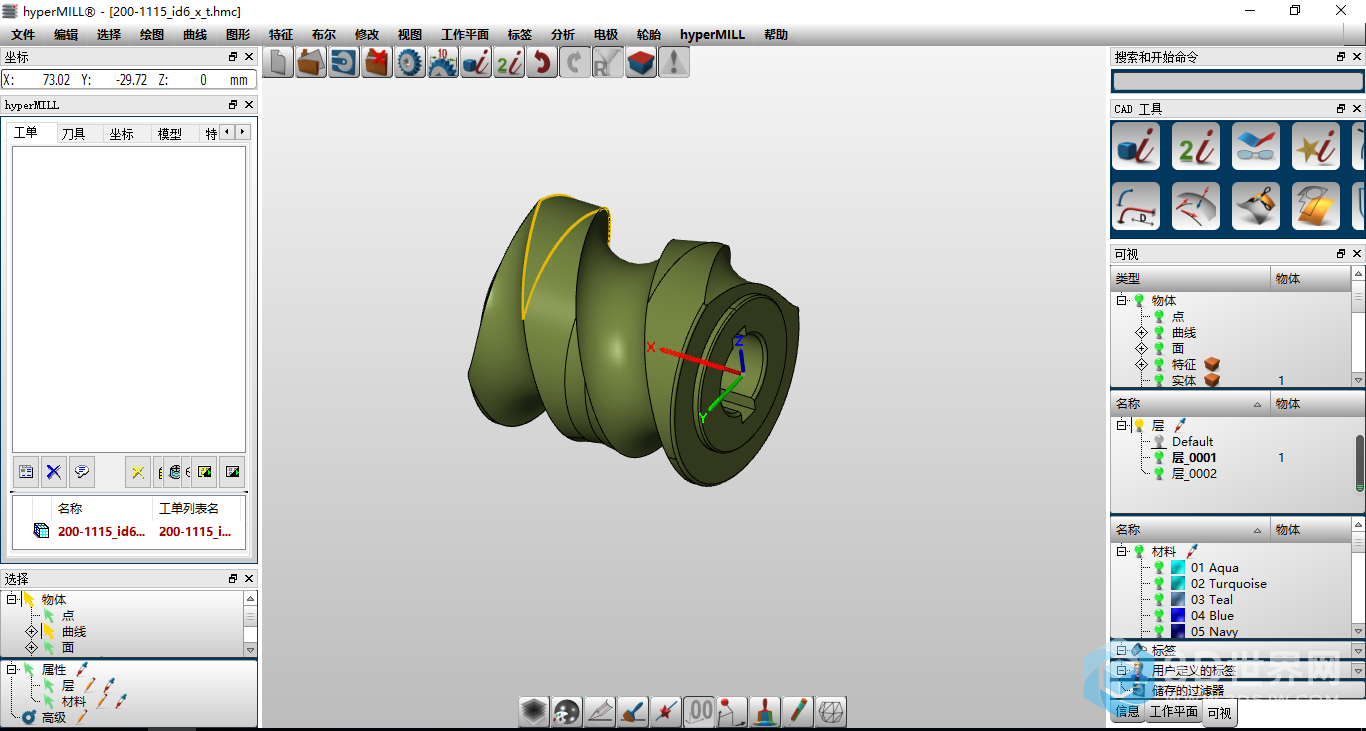The height and width of the screenshot is (731, 1366).
Task: Click the shaded cube view icon at bottom
Action: (x=534, y=711)
